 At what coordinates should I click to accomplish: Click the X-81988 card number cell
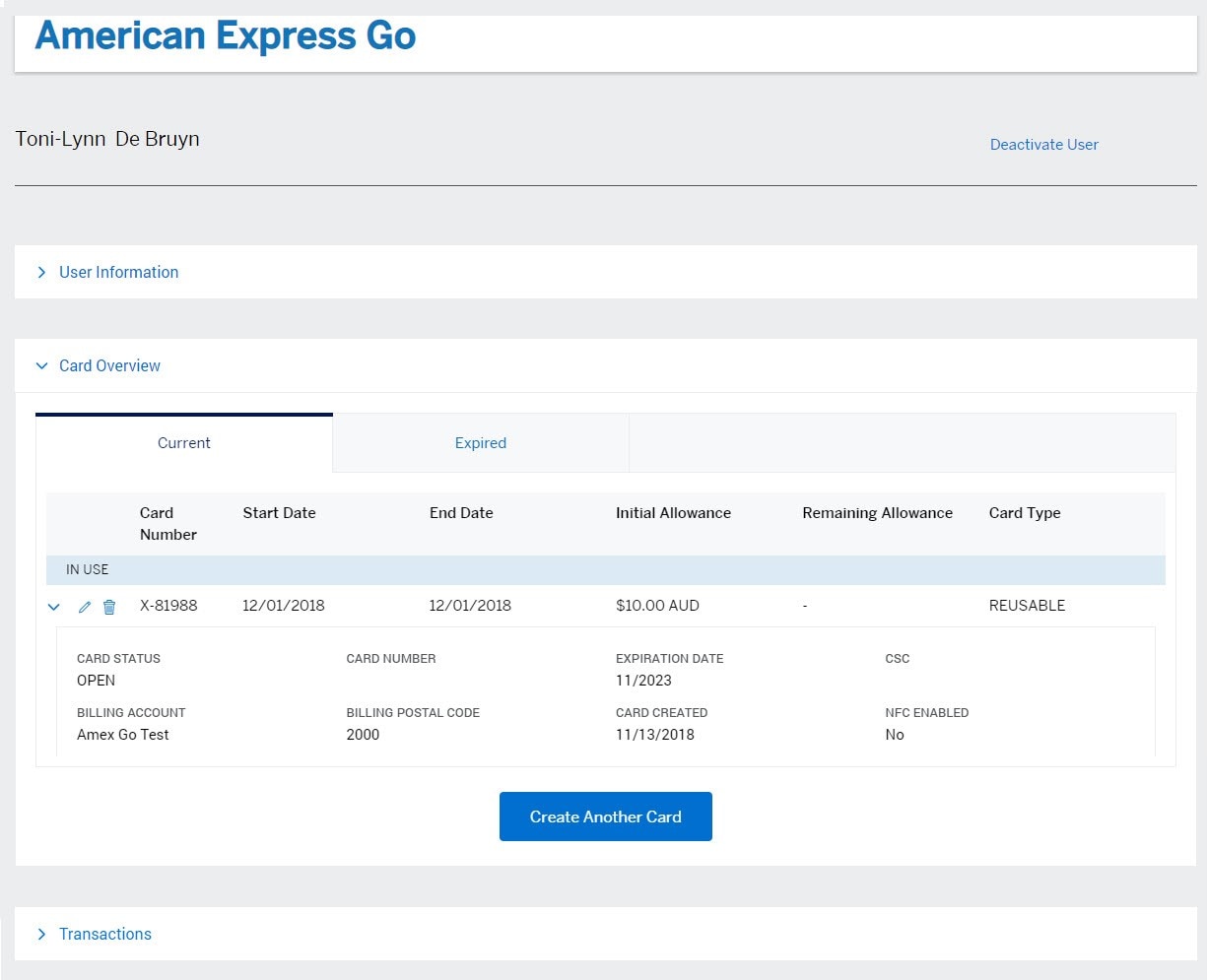168,606
